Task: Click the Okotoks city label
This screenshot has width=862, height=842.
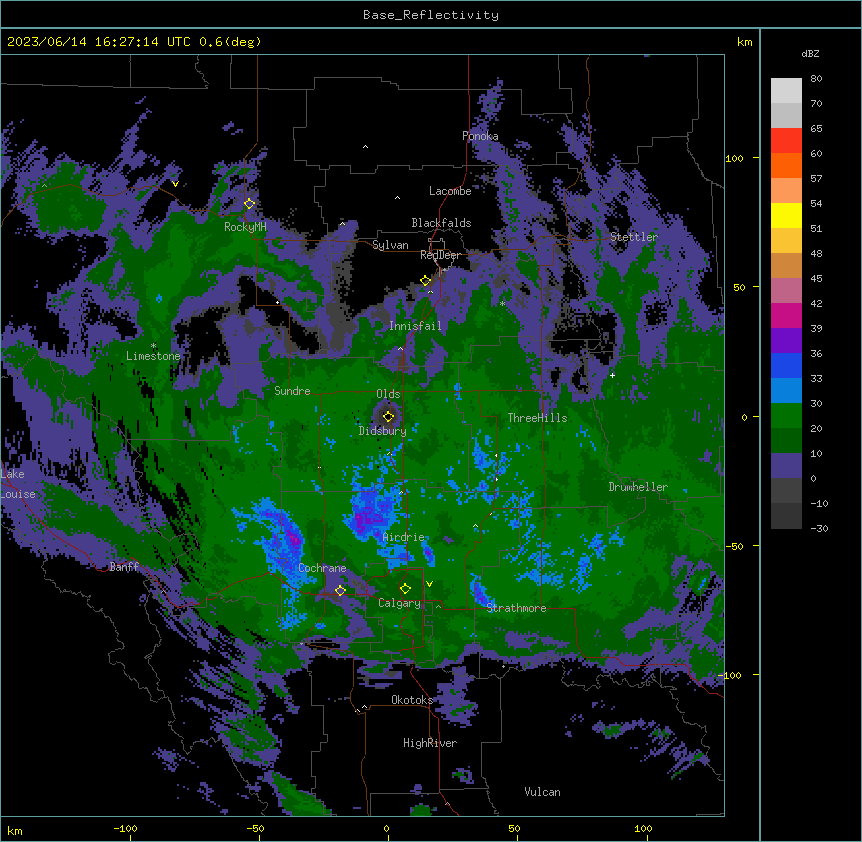Action: pyautogui.click(x=412, y=700)
